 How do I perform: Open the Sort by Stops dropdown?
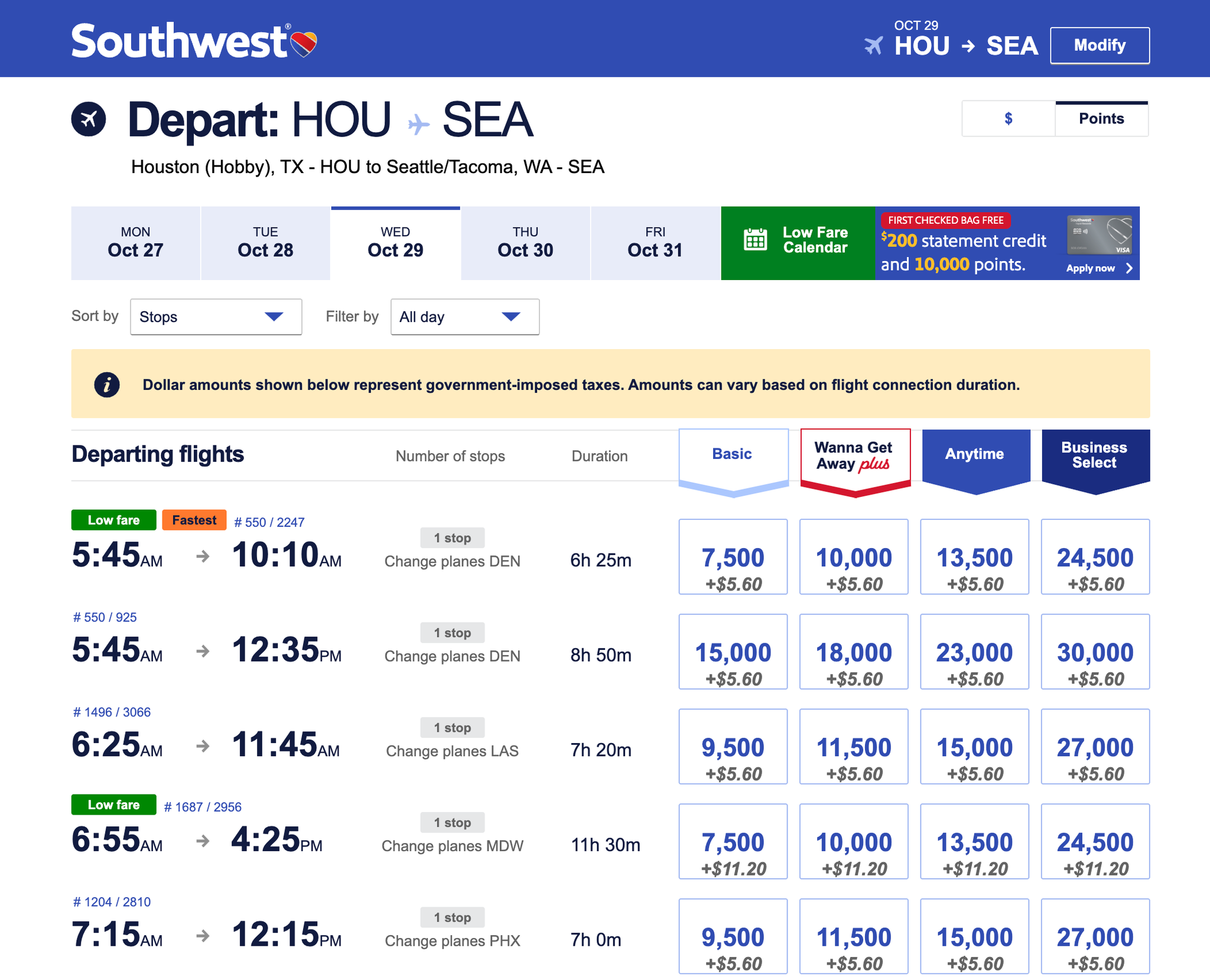216,317
